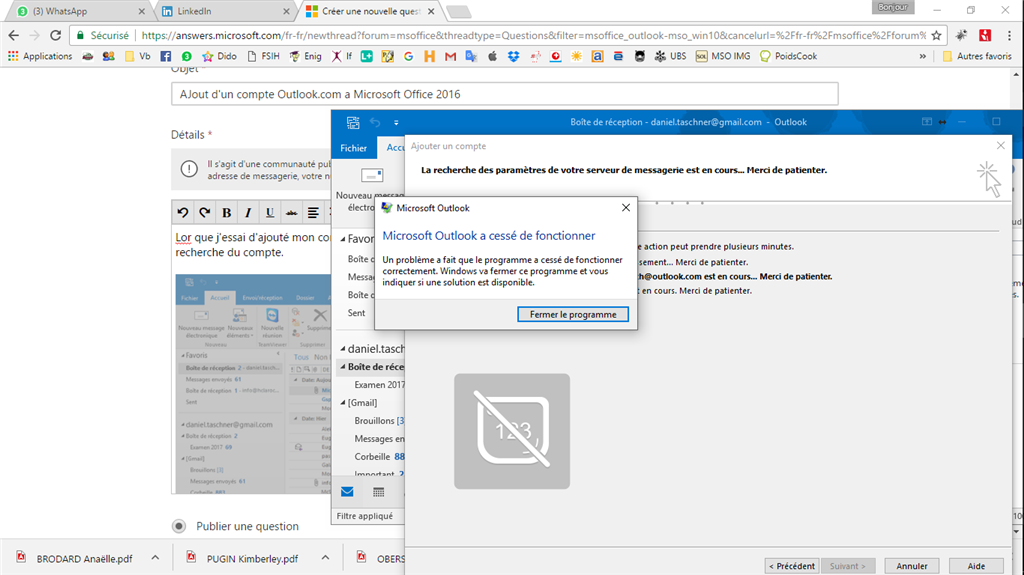The image size is (1024, 575).
Task: Toggle italic formatting in the forum editor
Action: tap(248, 212)
